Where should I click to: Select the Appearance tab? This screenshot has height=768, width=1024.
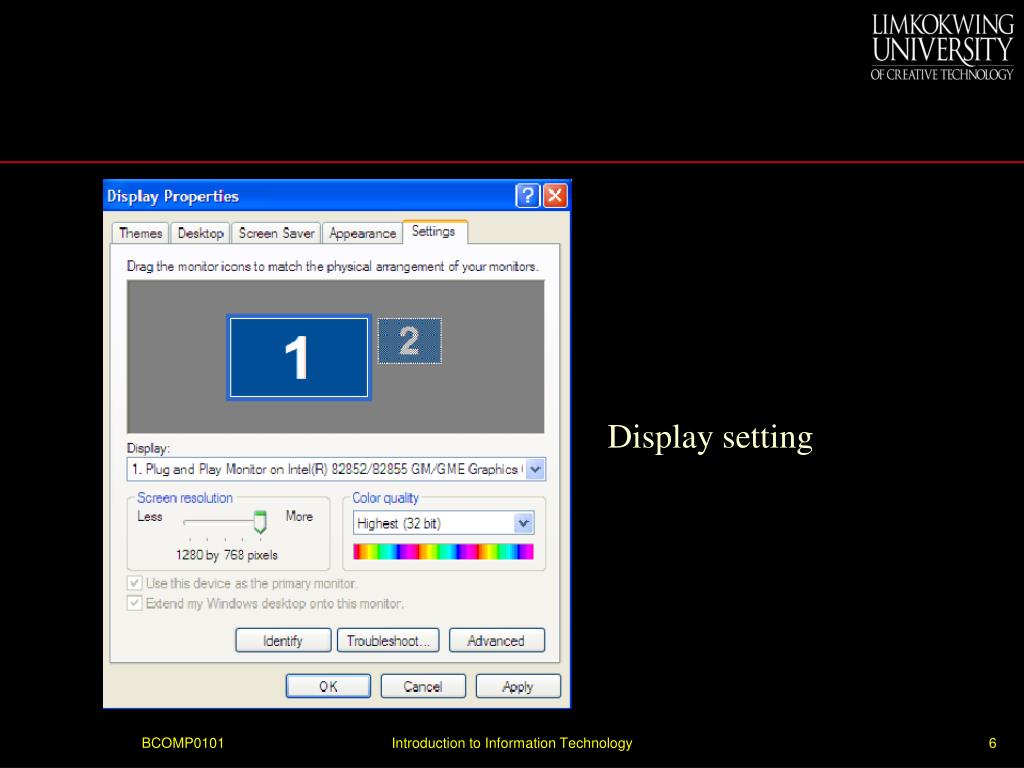[x=362, y=233]
